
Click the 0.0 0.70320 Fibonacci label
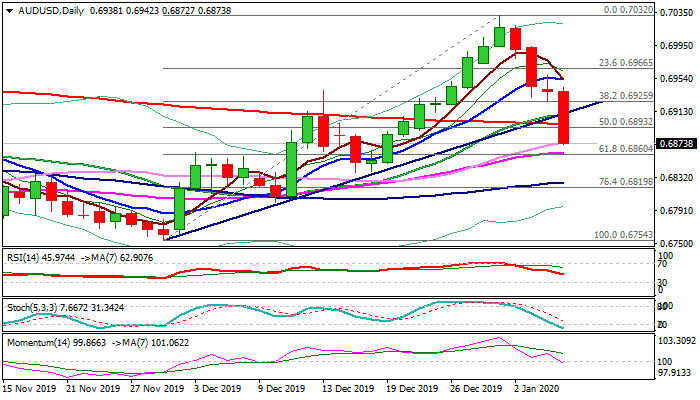point(628,10)
